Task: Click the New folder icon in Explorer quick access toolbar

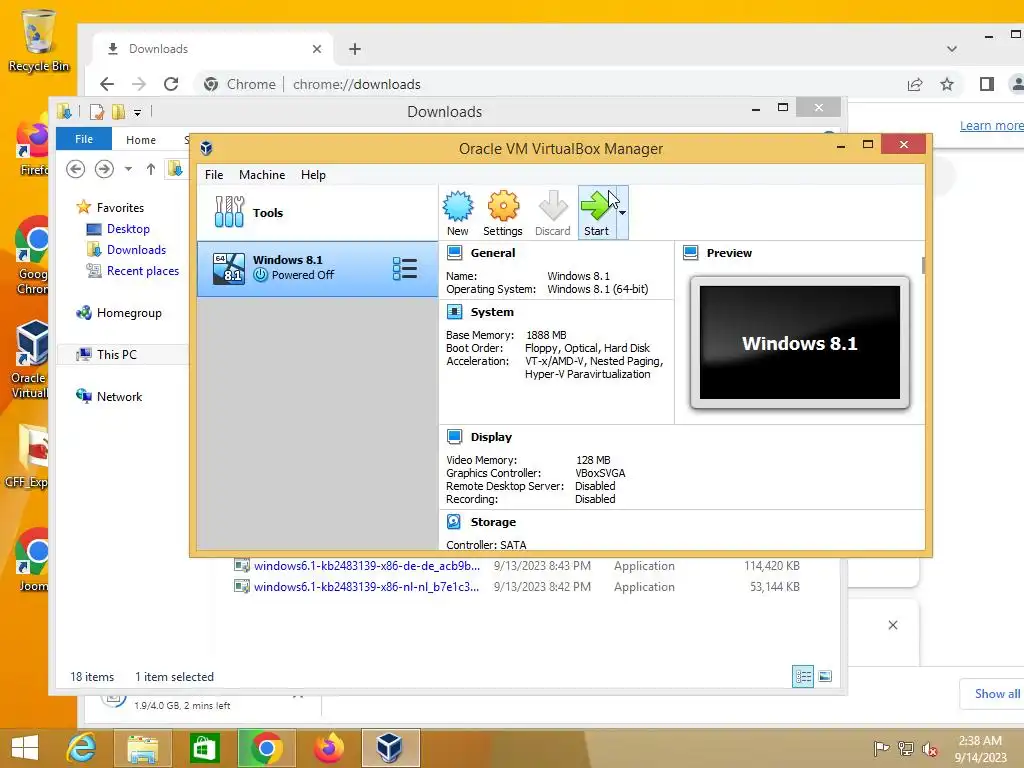Action: pyautogui.click(x=118, y=112)
